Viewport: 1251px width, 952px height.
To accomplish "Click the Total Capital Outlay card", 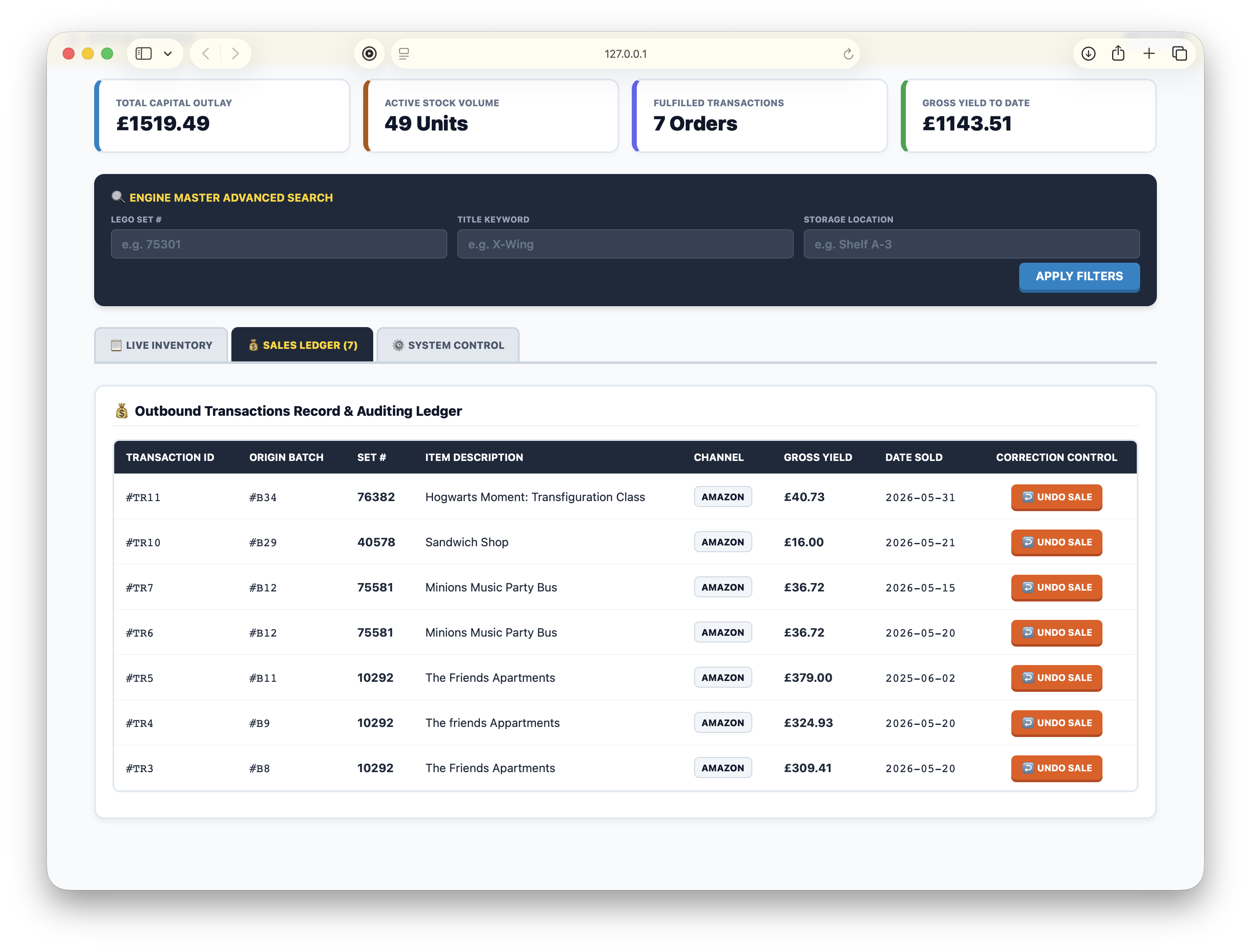I will (x=222, y=115).
